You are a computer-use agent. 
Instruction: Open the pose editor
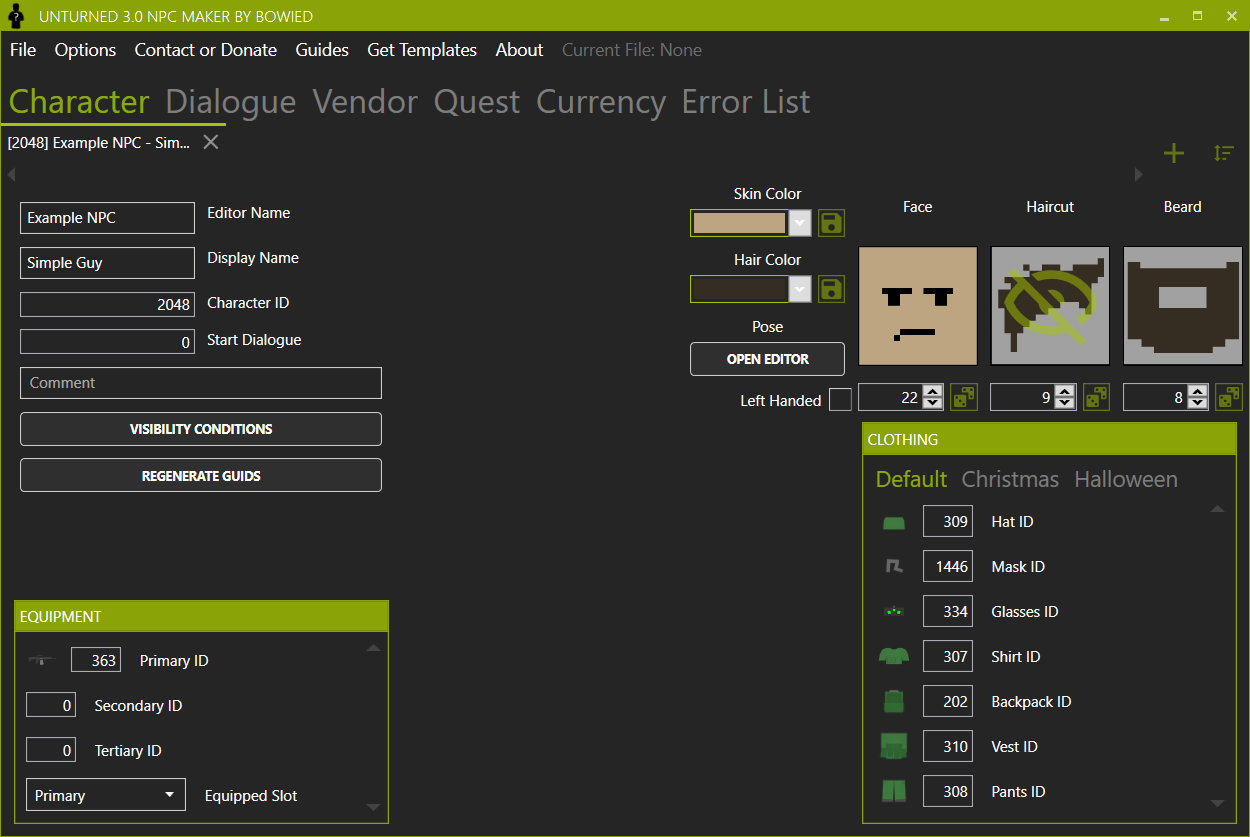767,359
